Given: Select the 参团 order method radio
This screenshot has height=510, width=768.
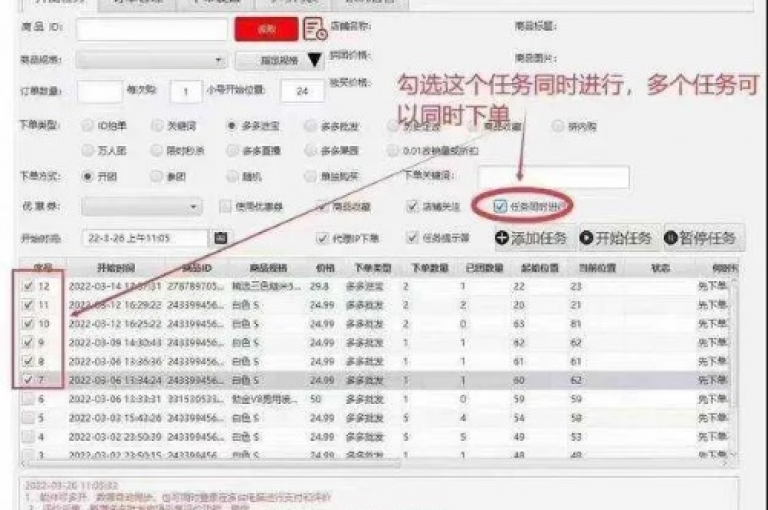Looking at the screenshot, I should [156, 176].
